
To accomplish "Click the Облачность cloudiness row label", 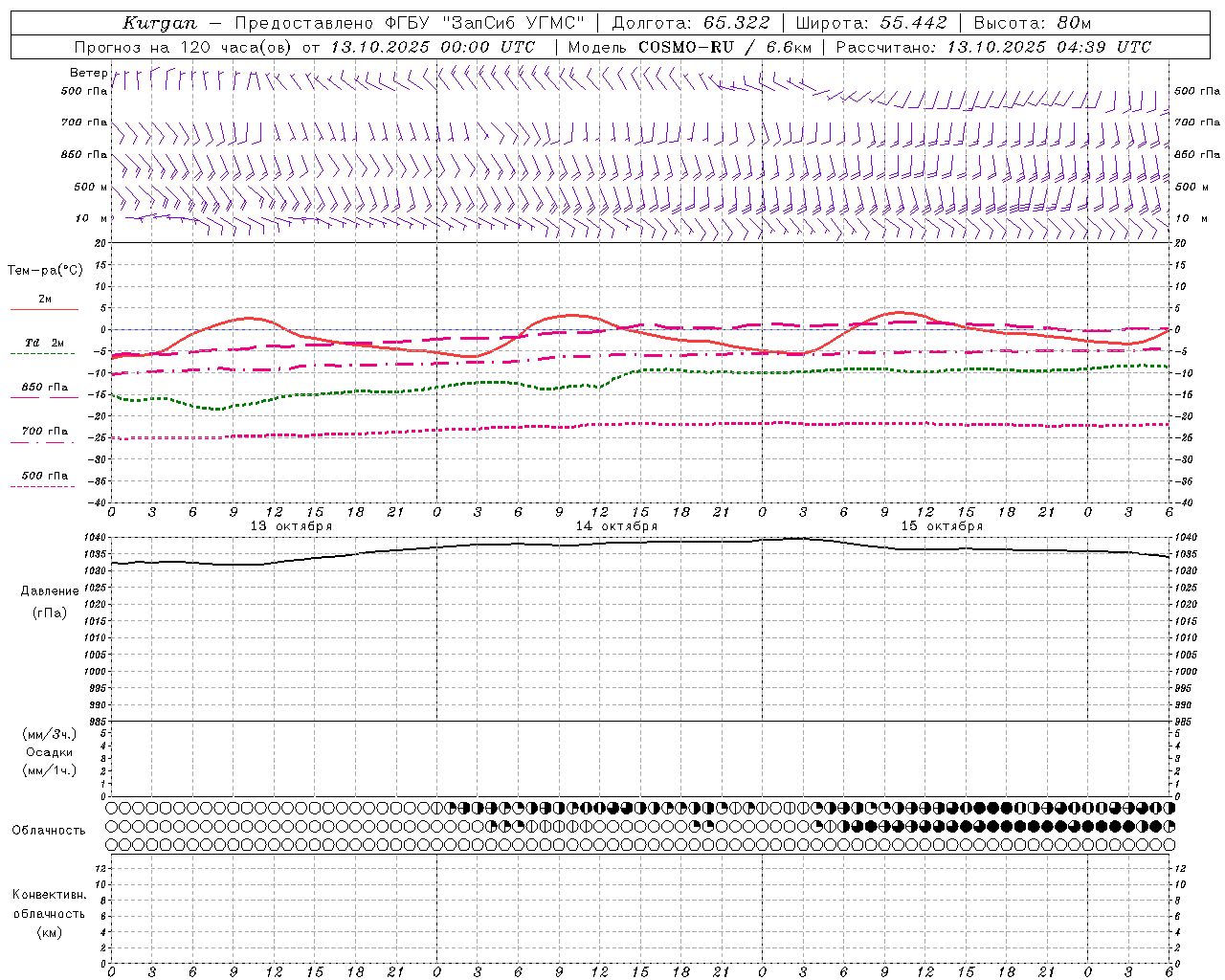I will (x=49, y=831).
